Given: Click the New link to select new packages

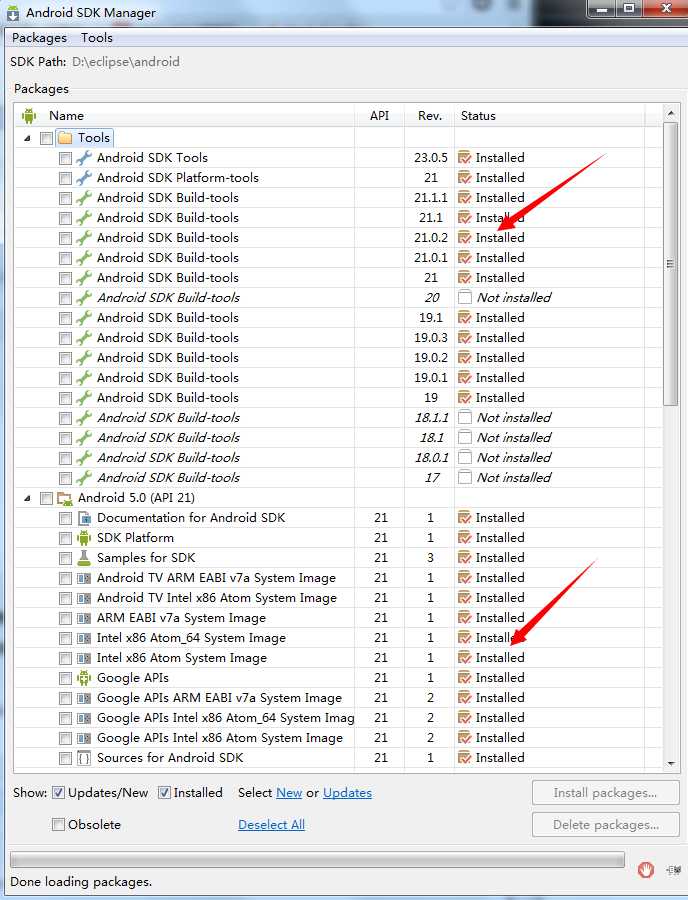Looking at the screenshot, I should pyautogui.click(x=289, y=793).
